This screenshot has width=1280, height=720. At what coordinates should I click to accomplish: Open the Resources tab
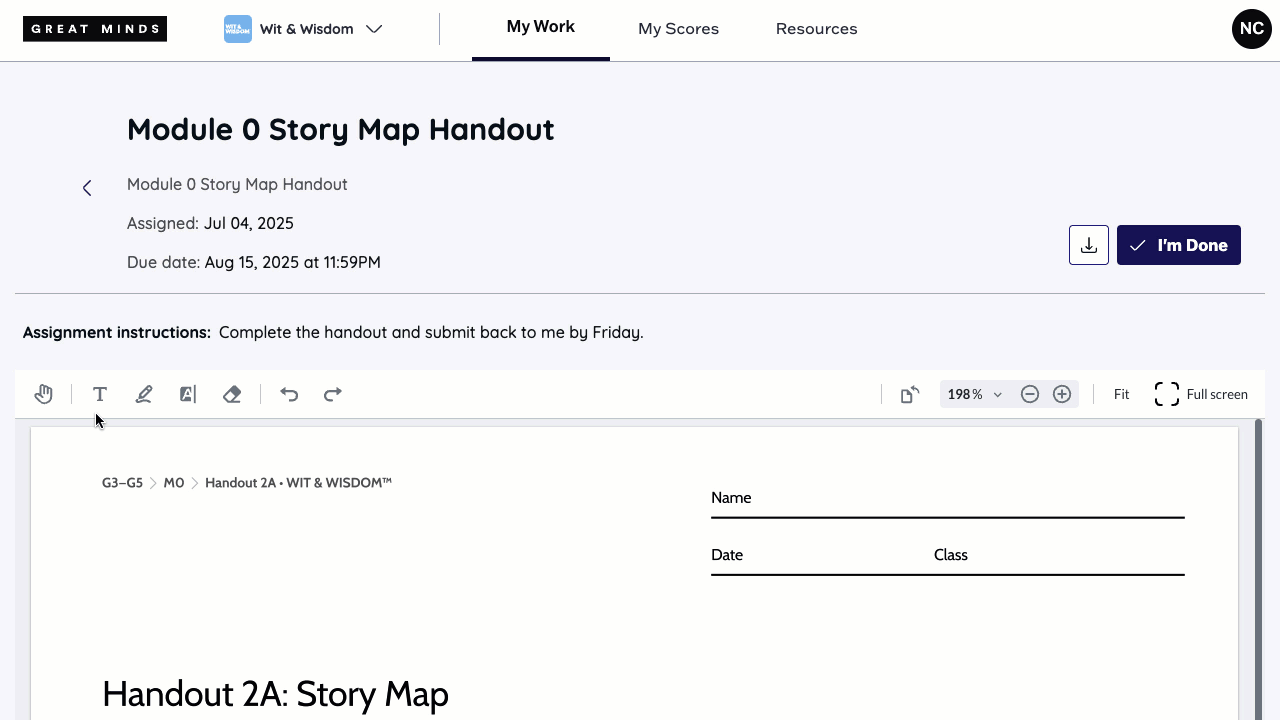[816, 29]
